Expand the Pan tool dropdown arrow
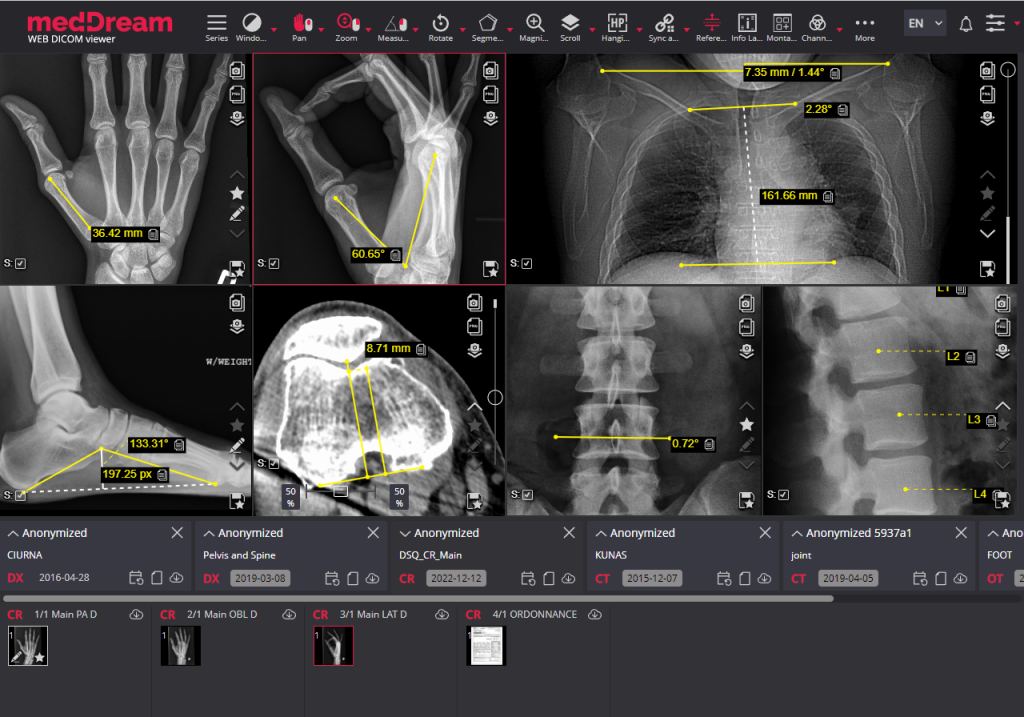The height and width of the screenshot is (717, 1024). pos(321,30)
